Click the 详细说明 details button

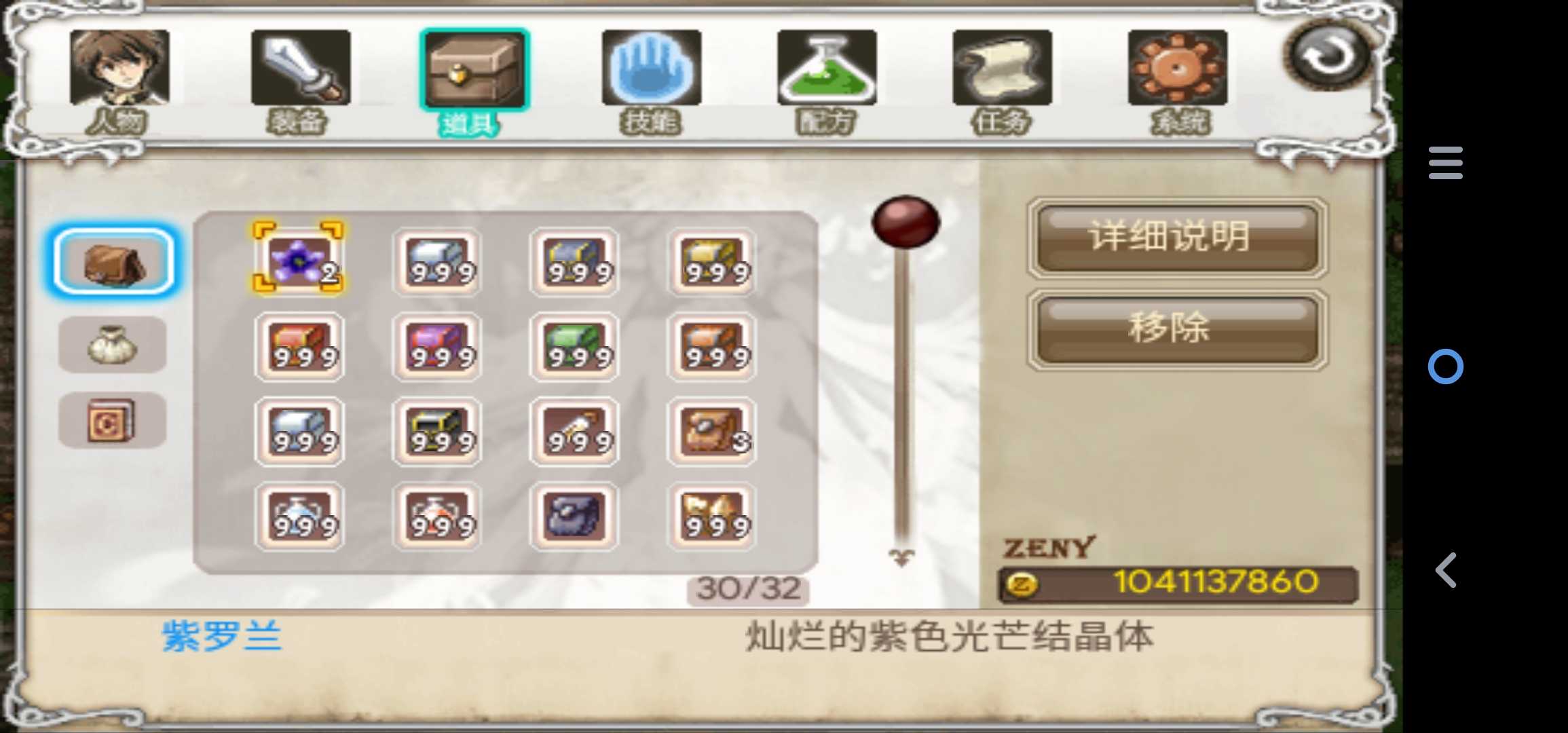tap(1178, 238)
